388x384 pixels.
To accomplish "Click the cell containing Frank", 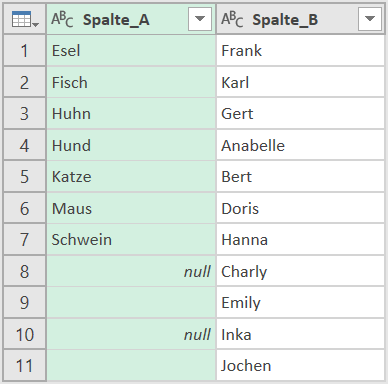I will click(300, 51).
